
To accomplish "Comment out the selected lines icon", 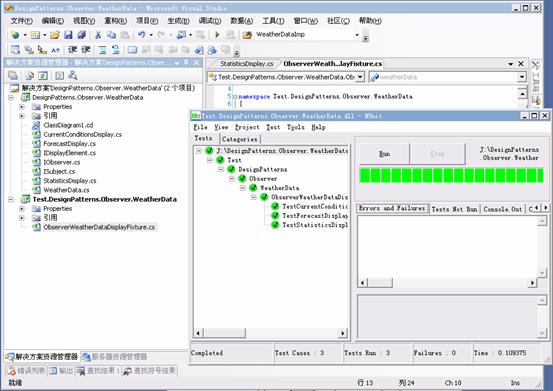I will (x=102, y=50).
